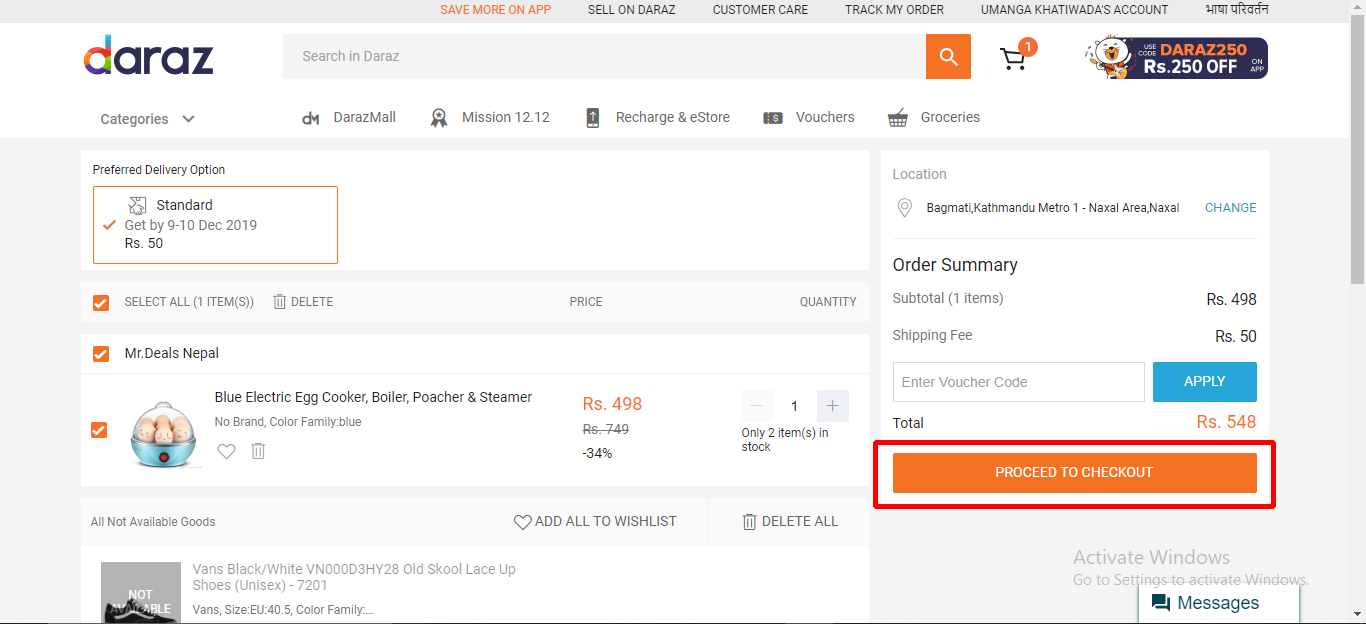Toggle the SELECT ALL checkbox
The height and width of the screenshot is (624, 1366).
coord(101,302)
